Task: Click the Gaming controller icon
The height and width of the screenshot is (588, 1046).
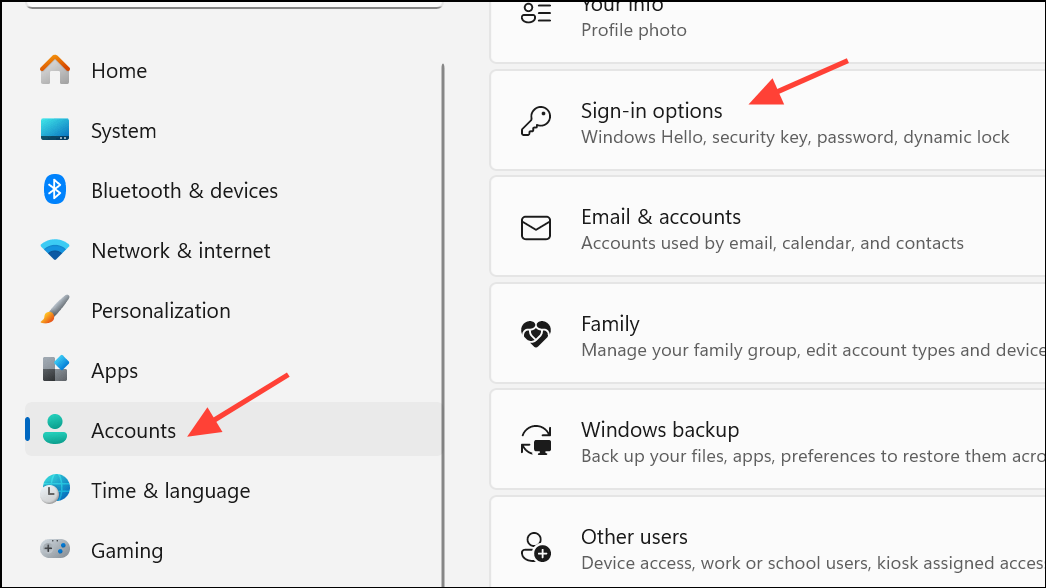Action: (x=54, y=550)
